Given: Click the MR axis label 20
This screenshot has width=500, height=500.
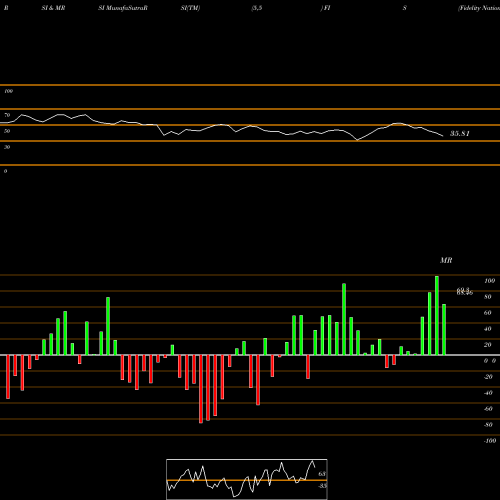Looking at the screenshot, I should tap(488, 345).
